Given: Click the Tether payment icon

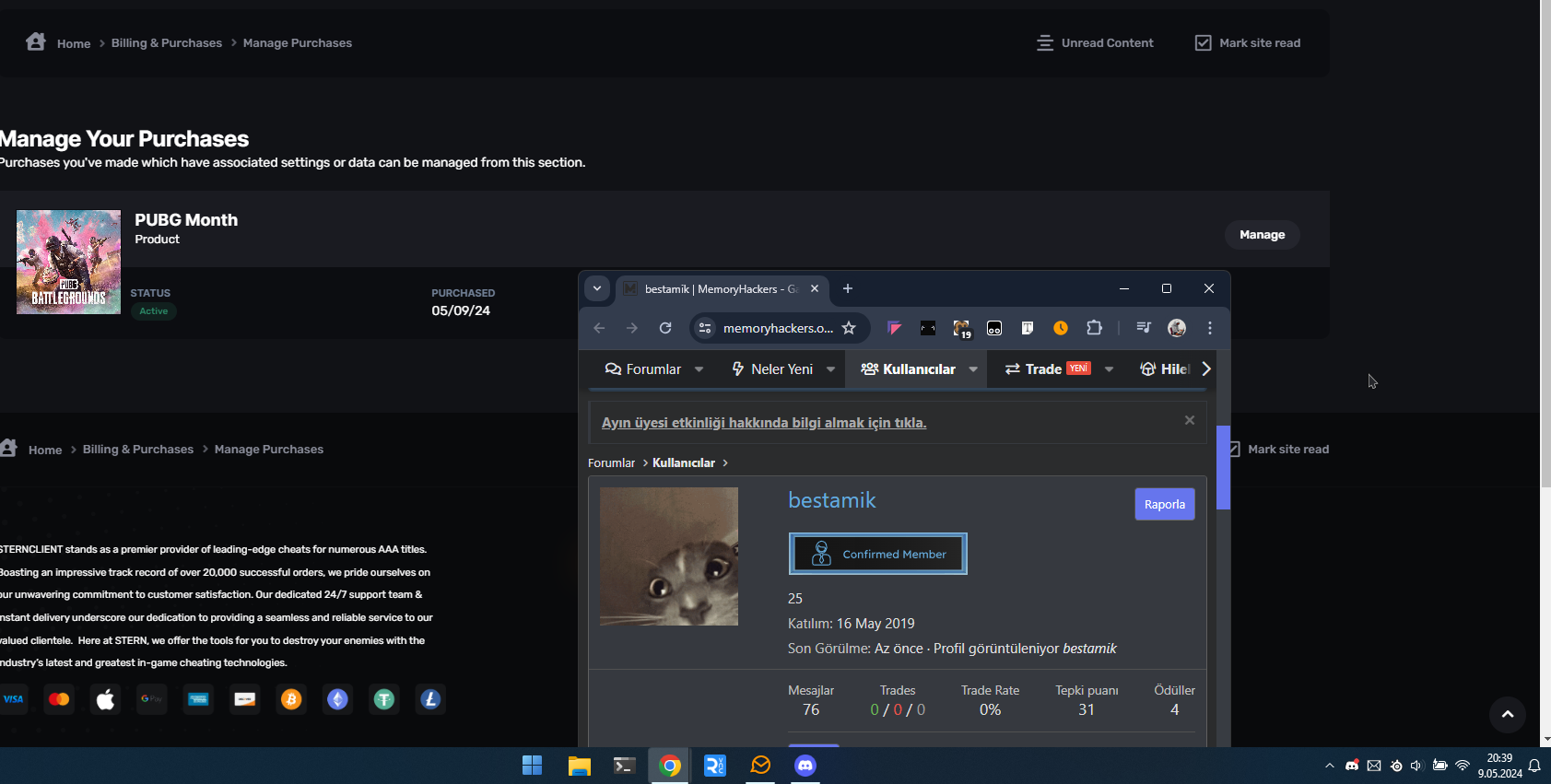Looking at the screenshot, I should click(384, 699).
